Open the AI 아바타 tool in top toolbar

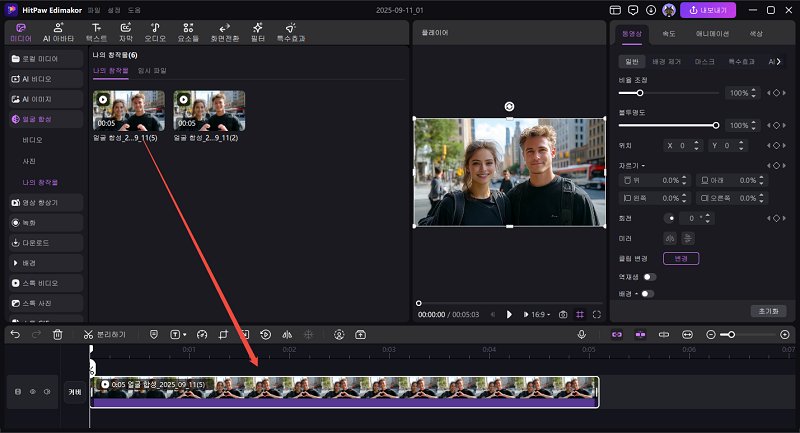(x=58, y=32)
